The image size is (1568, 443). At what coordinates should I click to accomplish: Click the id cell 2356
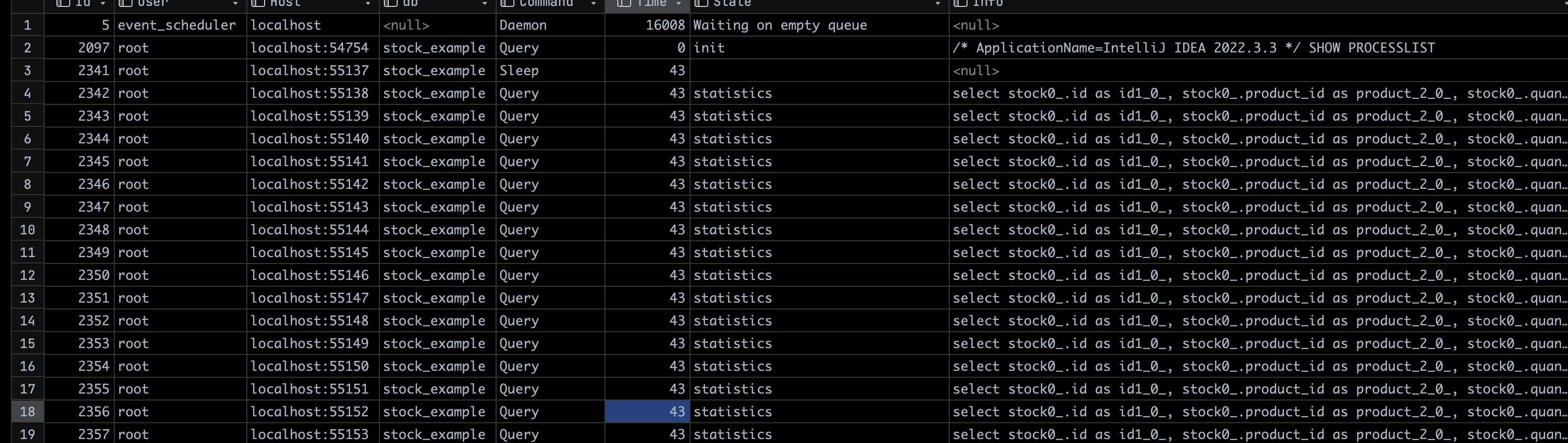(x=79, y=411)
